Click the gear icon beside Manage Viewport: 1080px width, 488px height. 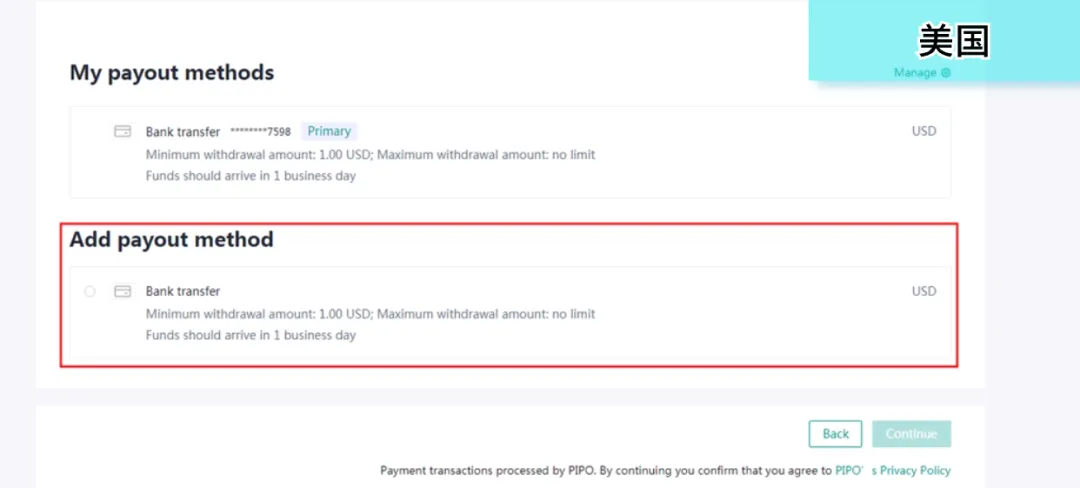946,73
